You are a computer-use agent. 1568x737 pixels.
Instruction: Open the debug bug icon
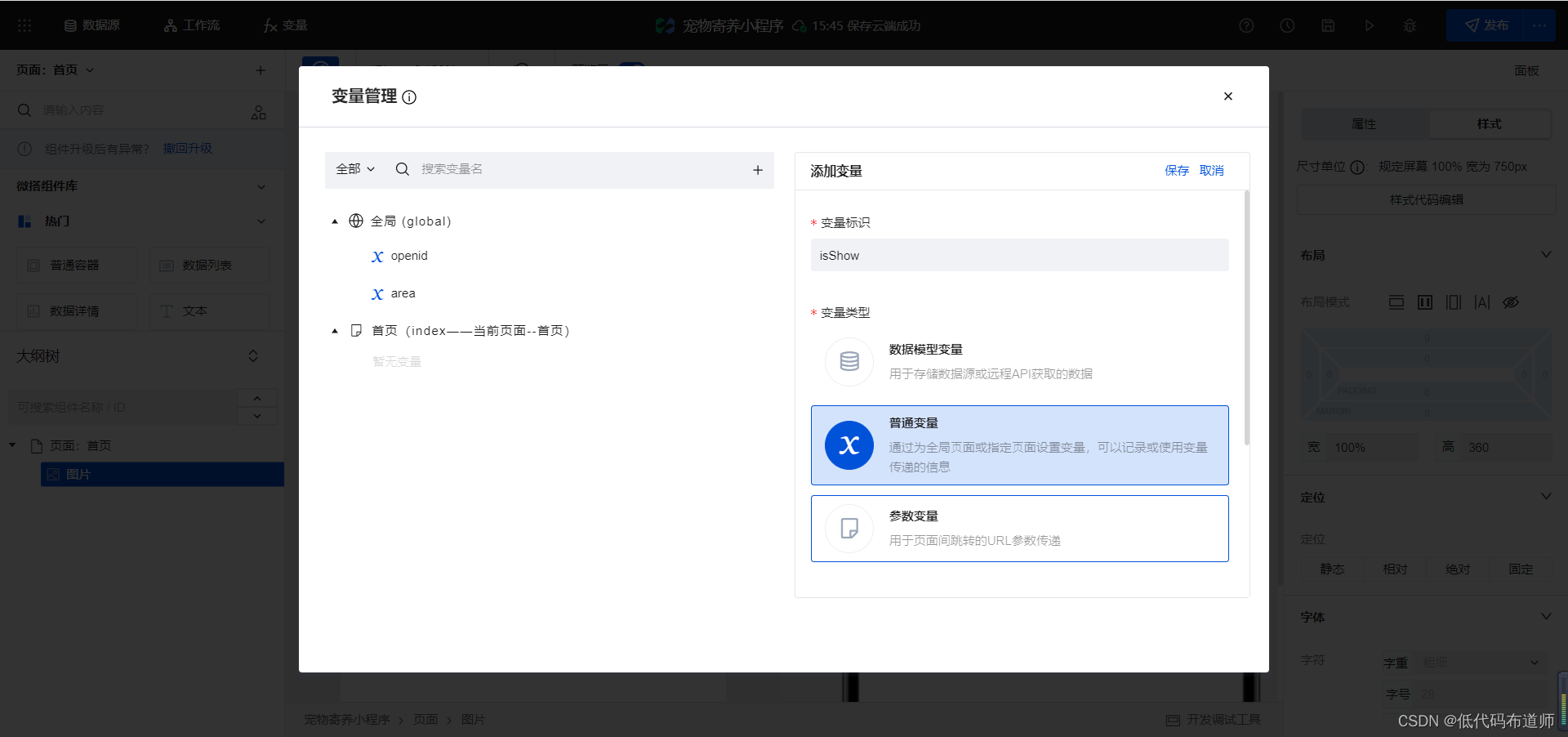(x=1410, y=25)
